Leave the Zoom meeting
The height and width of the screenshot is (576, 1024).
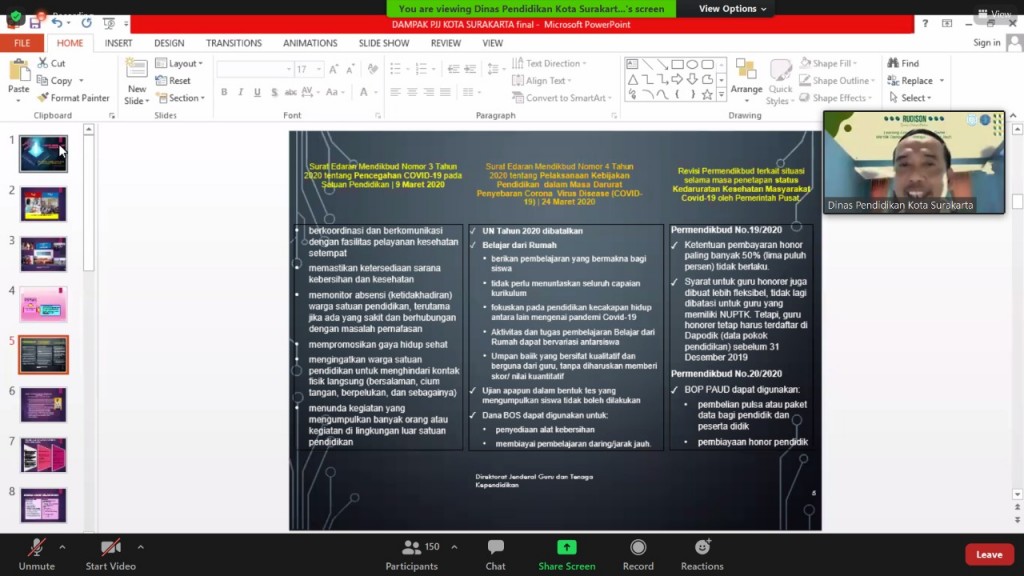tap(988, 554)
